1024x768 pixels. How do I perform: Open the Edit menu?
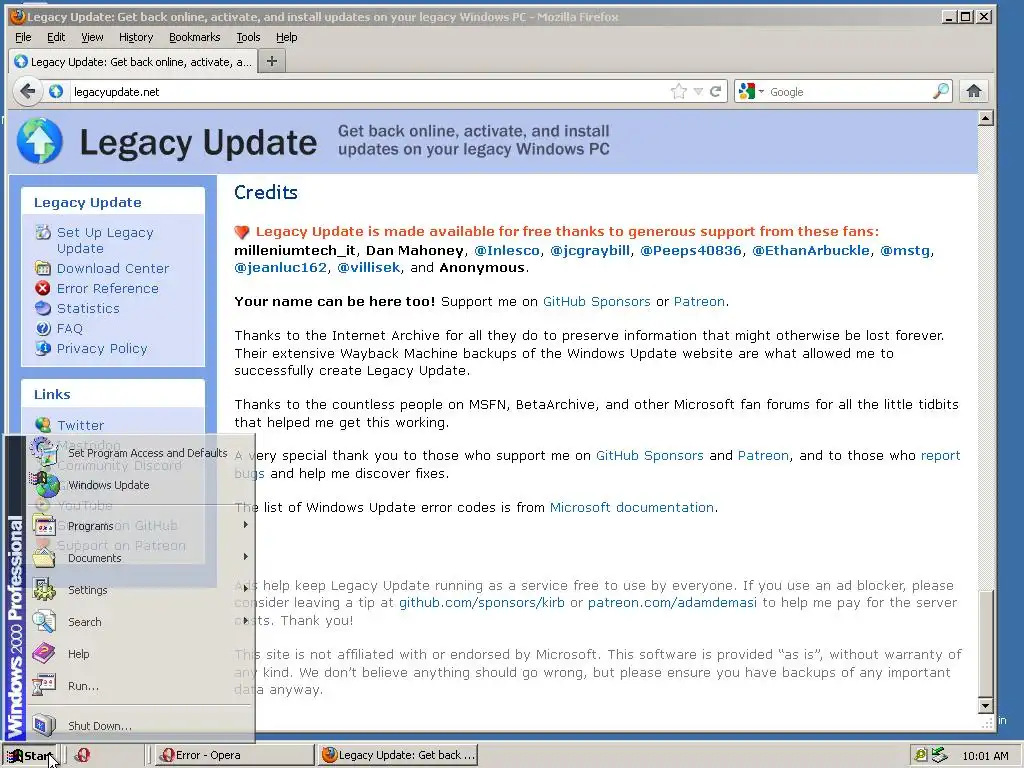pos(56,37)
